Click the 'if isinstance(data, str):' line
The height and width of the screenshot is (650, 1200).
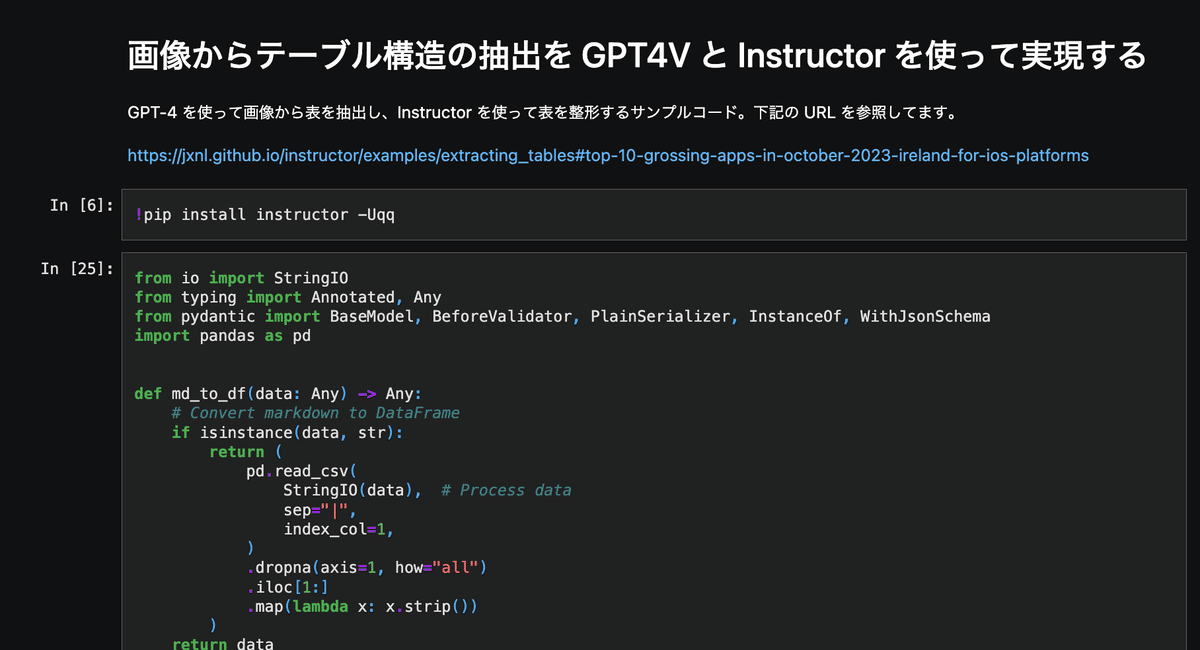coord(287,432)
